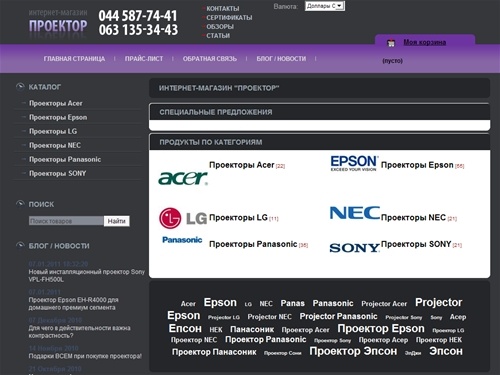The width and height of the screenshot is (500, 375).
Task: Click the Специальные предложения header
Action: [x=216, y=112]
